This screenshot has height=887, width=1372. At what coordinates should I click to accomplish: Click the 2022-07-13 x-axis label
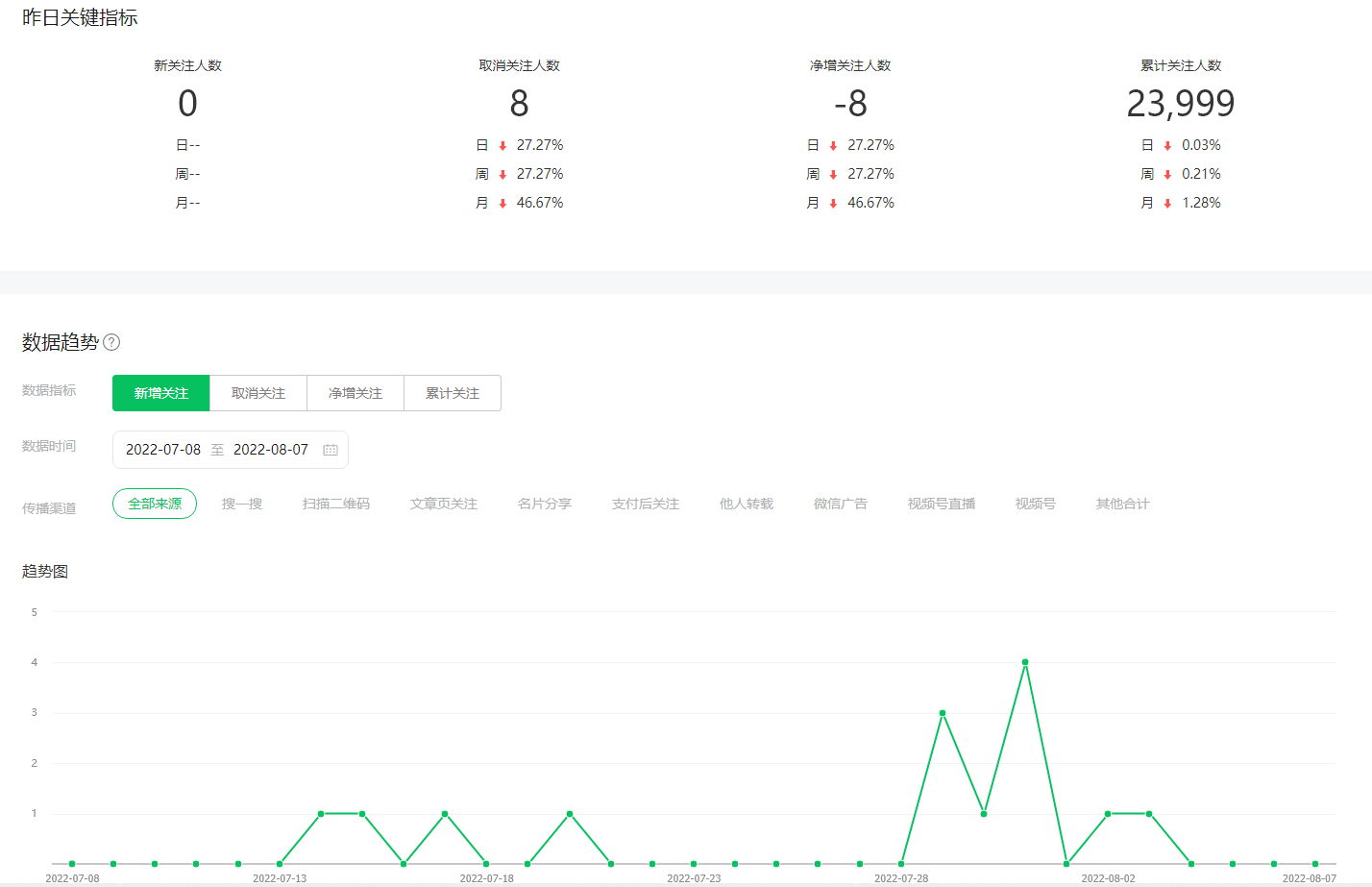pos(280,878)
